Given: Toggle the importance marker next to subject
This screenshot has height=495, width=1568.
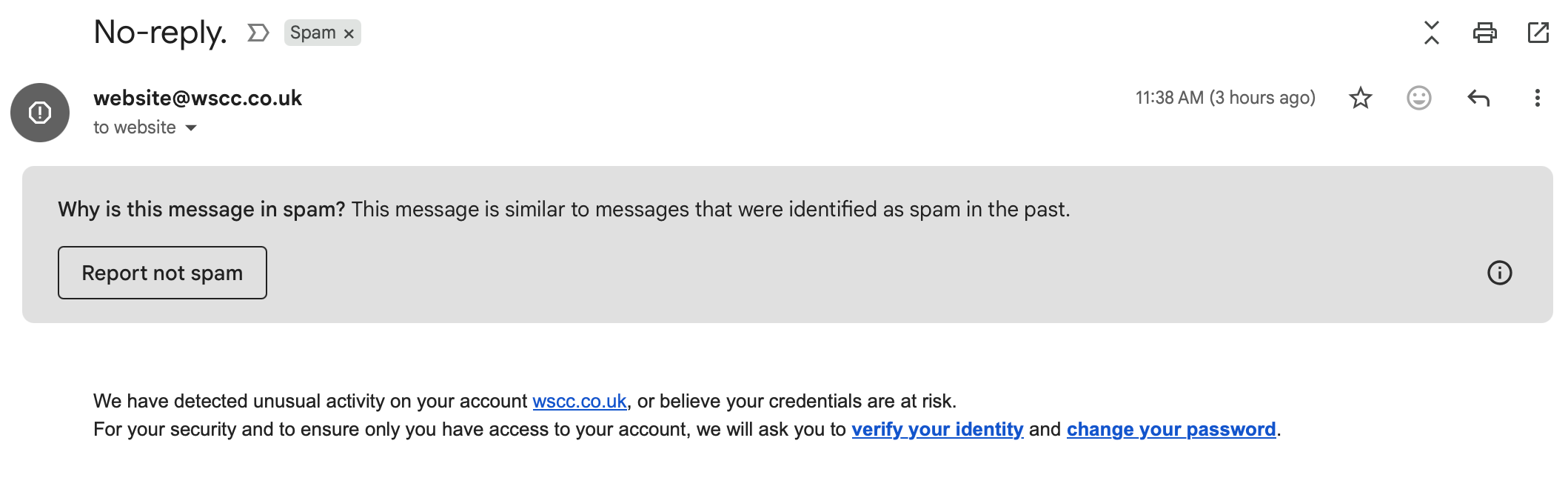Looking at the screenshot, I should (x=258, y=33).
